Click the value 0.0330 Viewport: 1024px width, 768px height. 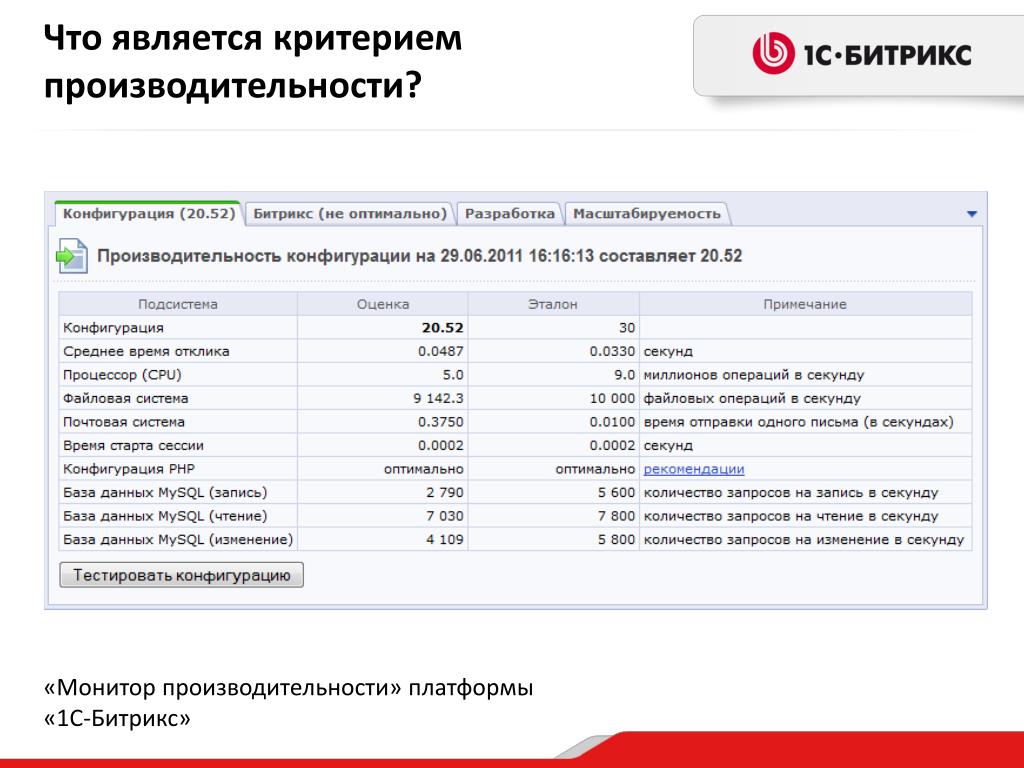pyautogui.click(x=612, y=351)
